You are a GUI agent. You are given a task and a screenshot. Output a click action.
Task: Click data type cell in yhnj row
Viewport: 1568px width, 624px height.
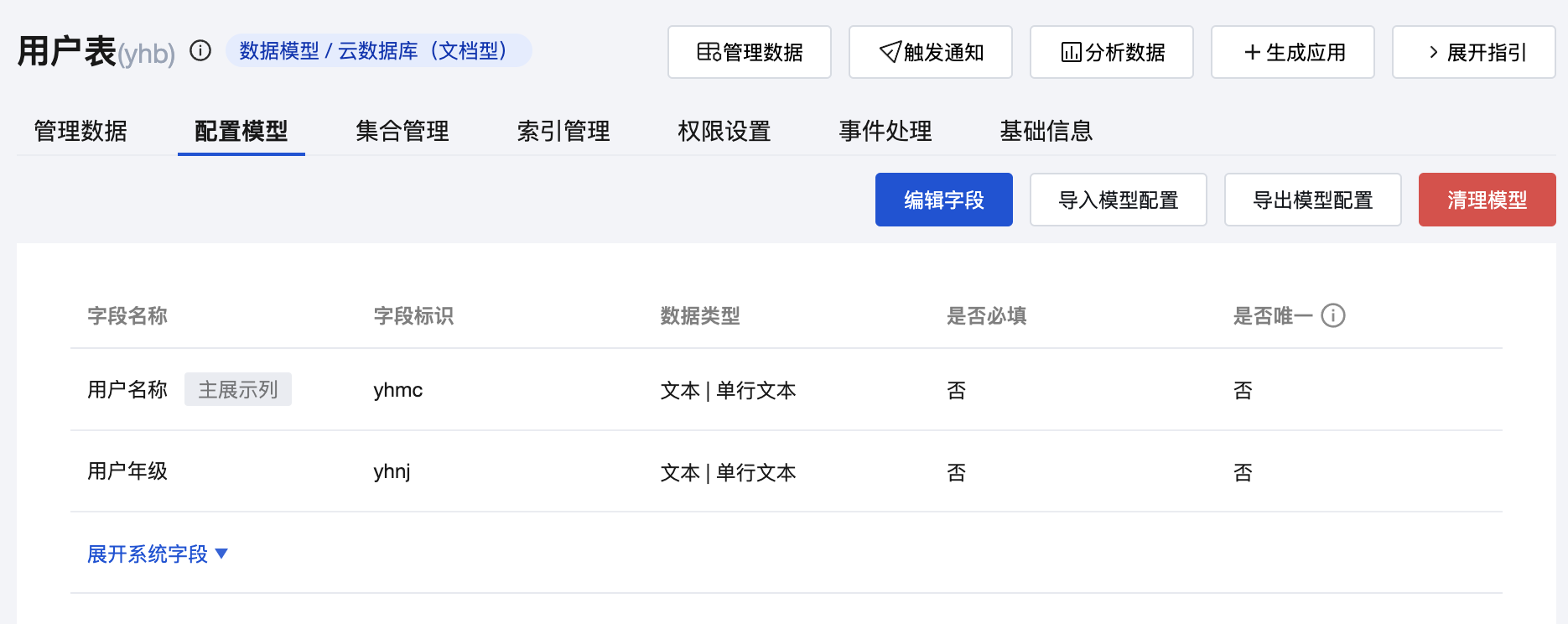[x=729, y=472]
